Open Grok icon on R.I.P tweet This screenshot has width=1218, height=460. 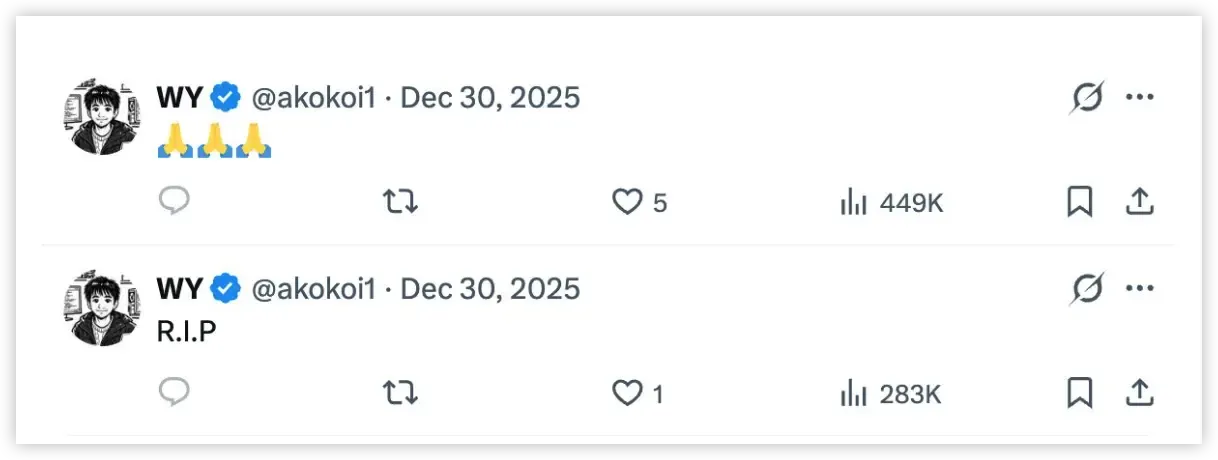(x=1086, y=289)
